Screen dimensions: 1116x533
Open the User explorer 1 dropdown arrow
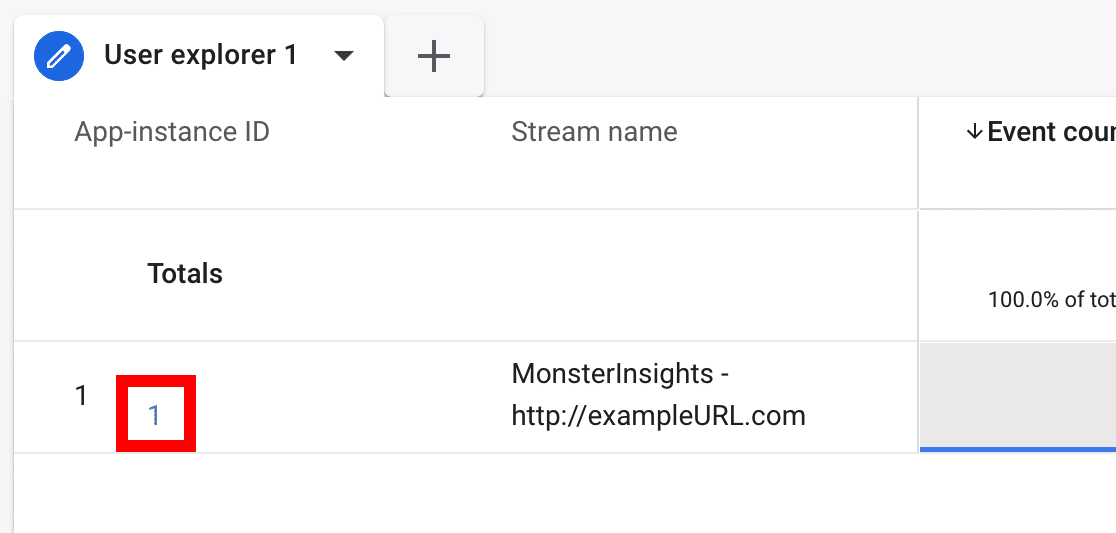(344, 56)
